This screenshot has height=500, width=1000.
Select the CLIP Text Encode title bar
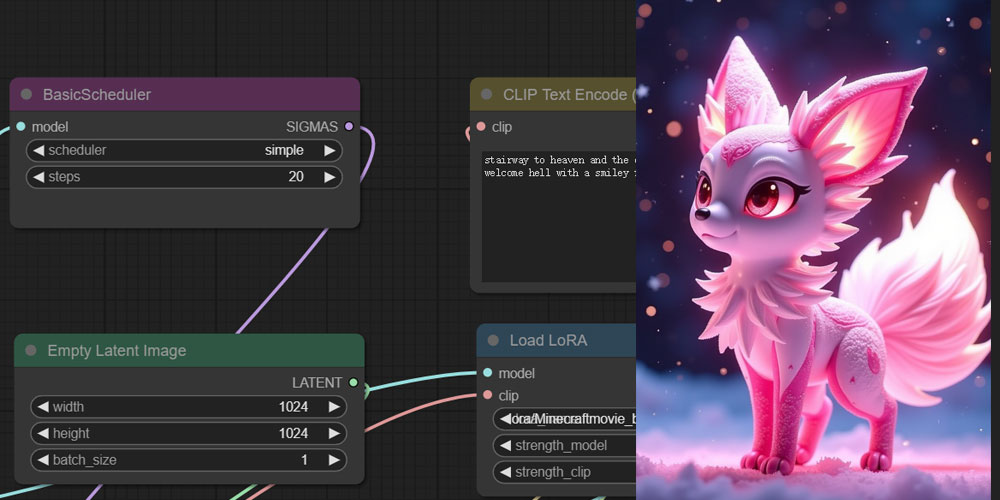[x=554, y=94]
